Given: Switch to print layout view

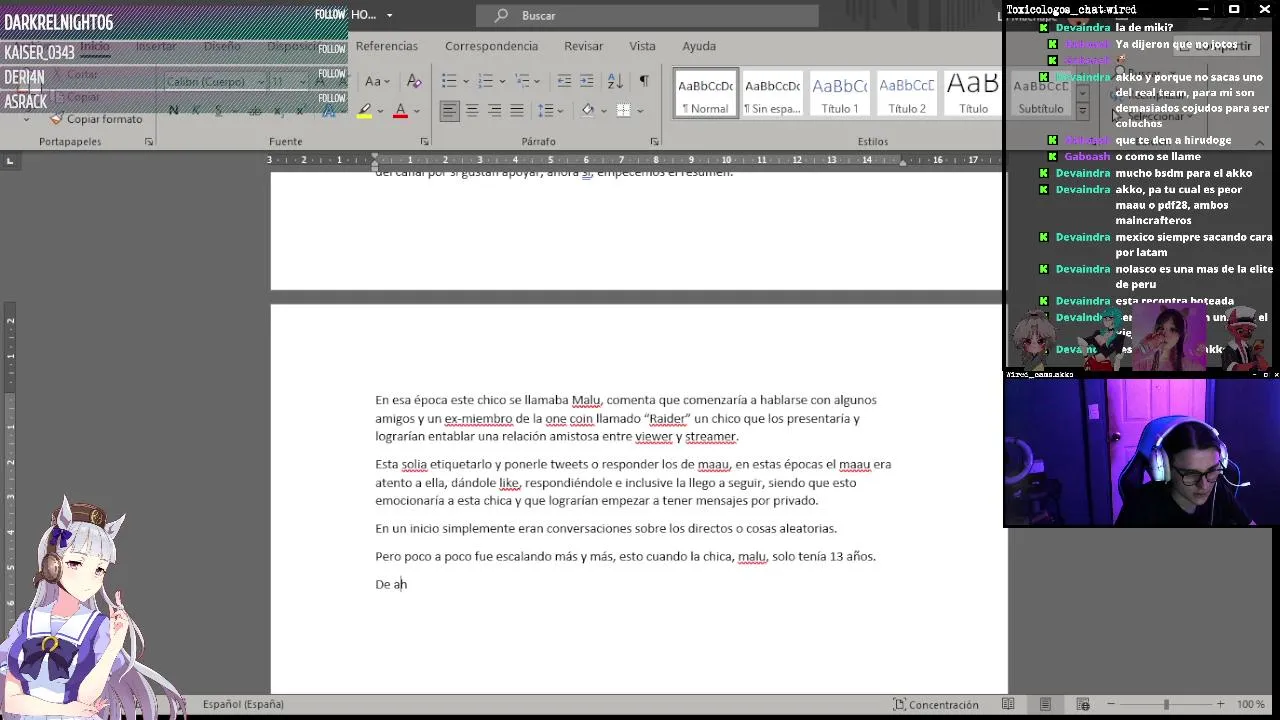Looking at the screenshot, I should (1045, 704).
